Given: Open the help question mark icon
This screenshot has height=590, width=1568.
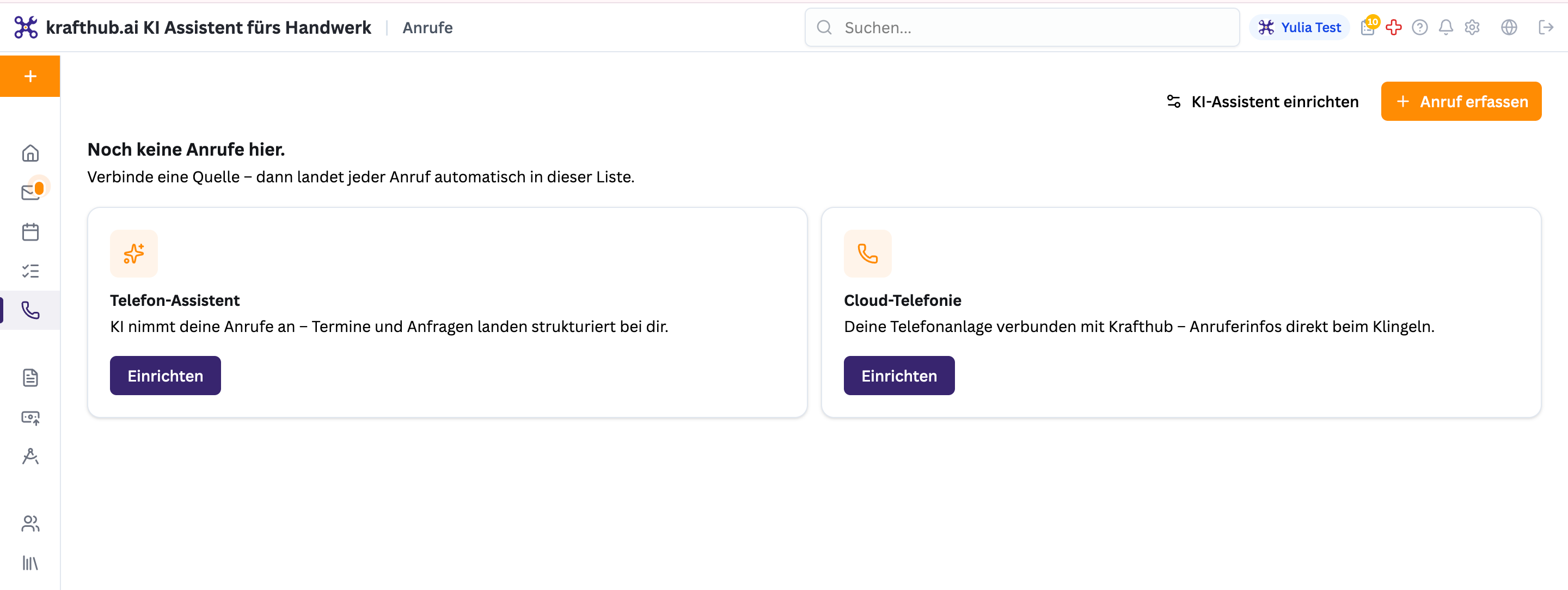Looking at the screenshot, I should [x=1419, y=27].
